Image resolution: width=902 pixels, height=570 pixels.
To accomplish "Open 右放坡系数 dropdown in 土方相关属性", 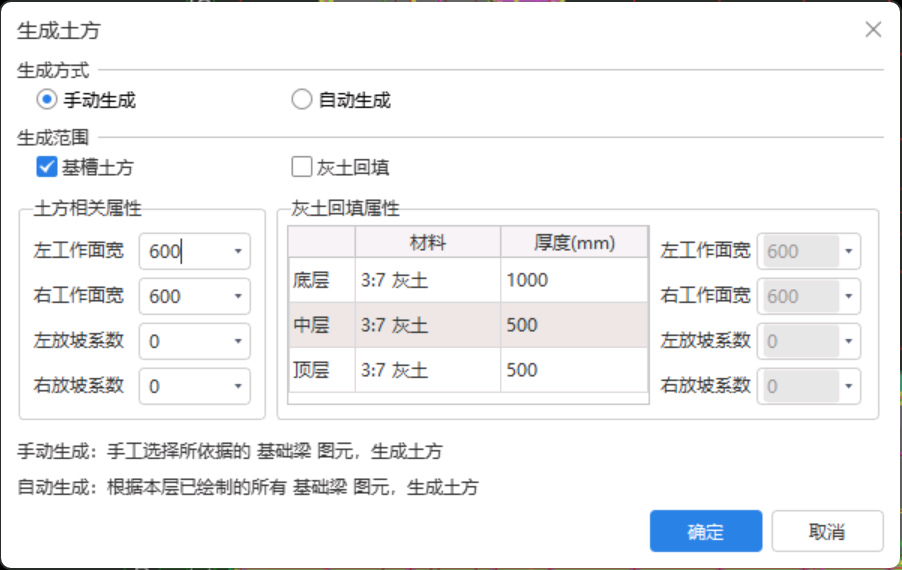I will (238, 386).
